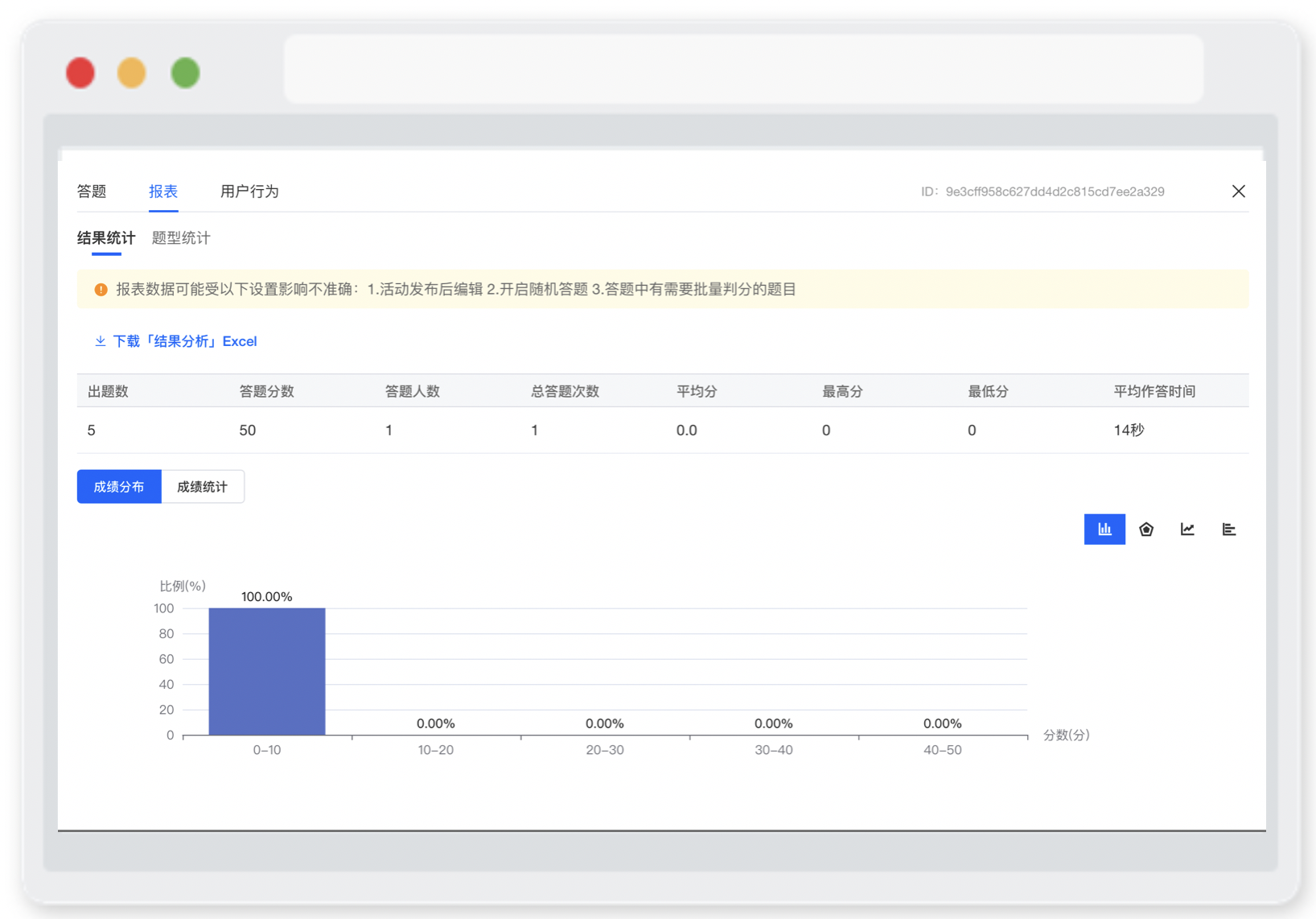Click the 0.0 average score value
Screen dimensions: 1316x919
click(686, 431)
